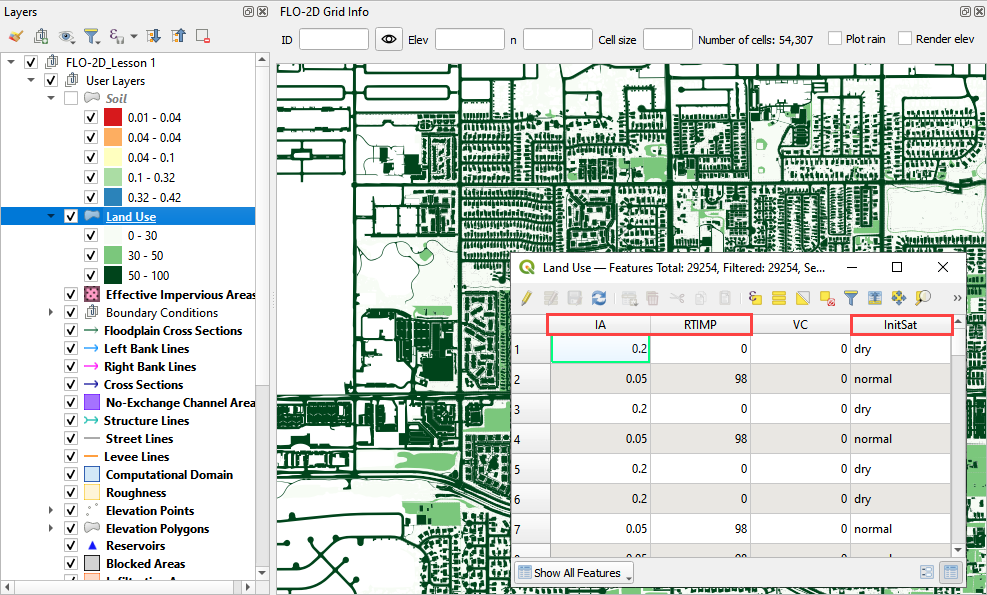
Task: Click Remove Layer/Group icon in Layers toolbar
Action: coord(203,36)
